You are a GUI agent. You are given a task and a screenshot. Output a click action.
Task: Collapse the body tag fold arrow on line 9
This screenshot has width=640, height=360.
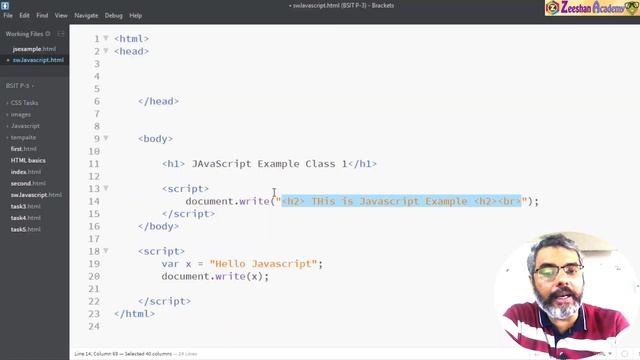click(x=106, y=138)
